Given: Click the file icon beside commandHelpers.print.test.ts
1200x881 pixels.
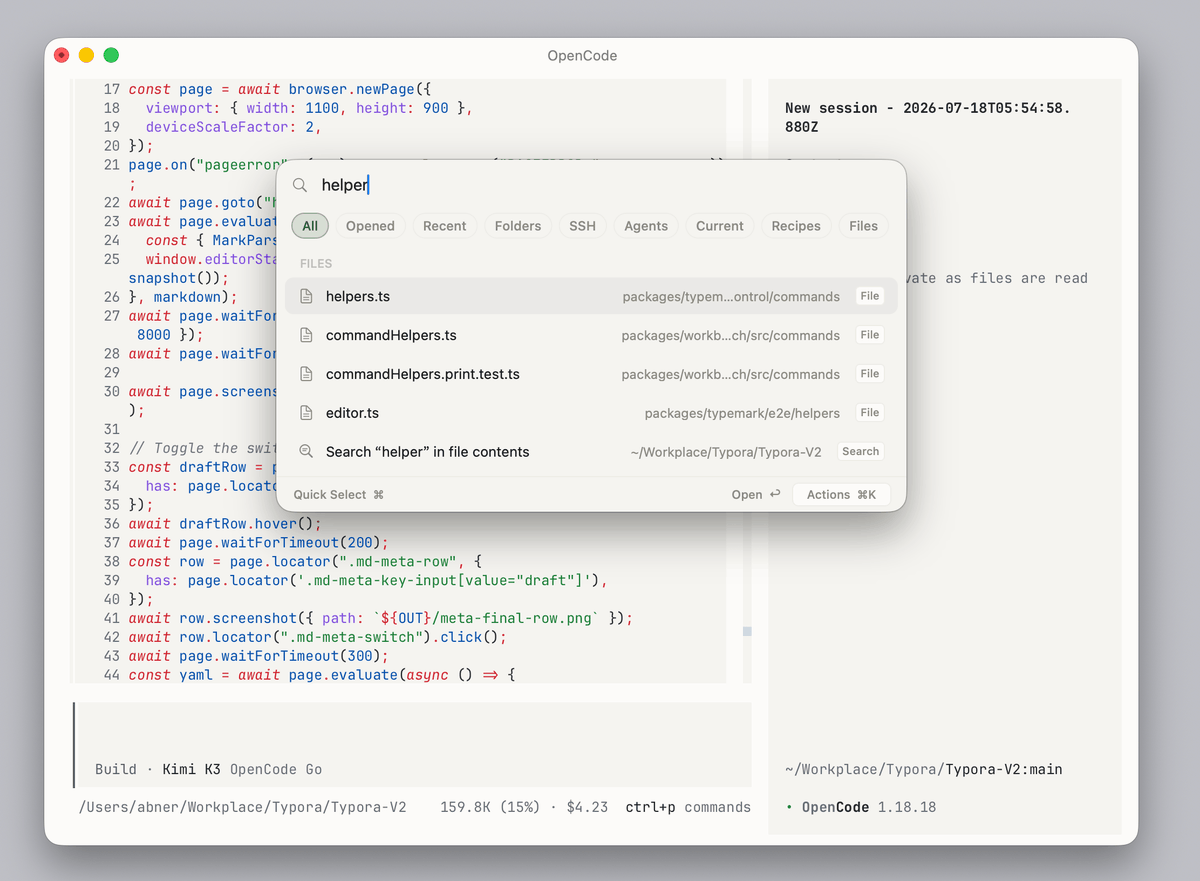Looking at the screenshot, I should point(307,374).
